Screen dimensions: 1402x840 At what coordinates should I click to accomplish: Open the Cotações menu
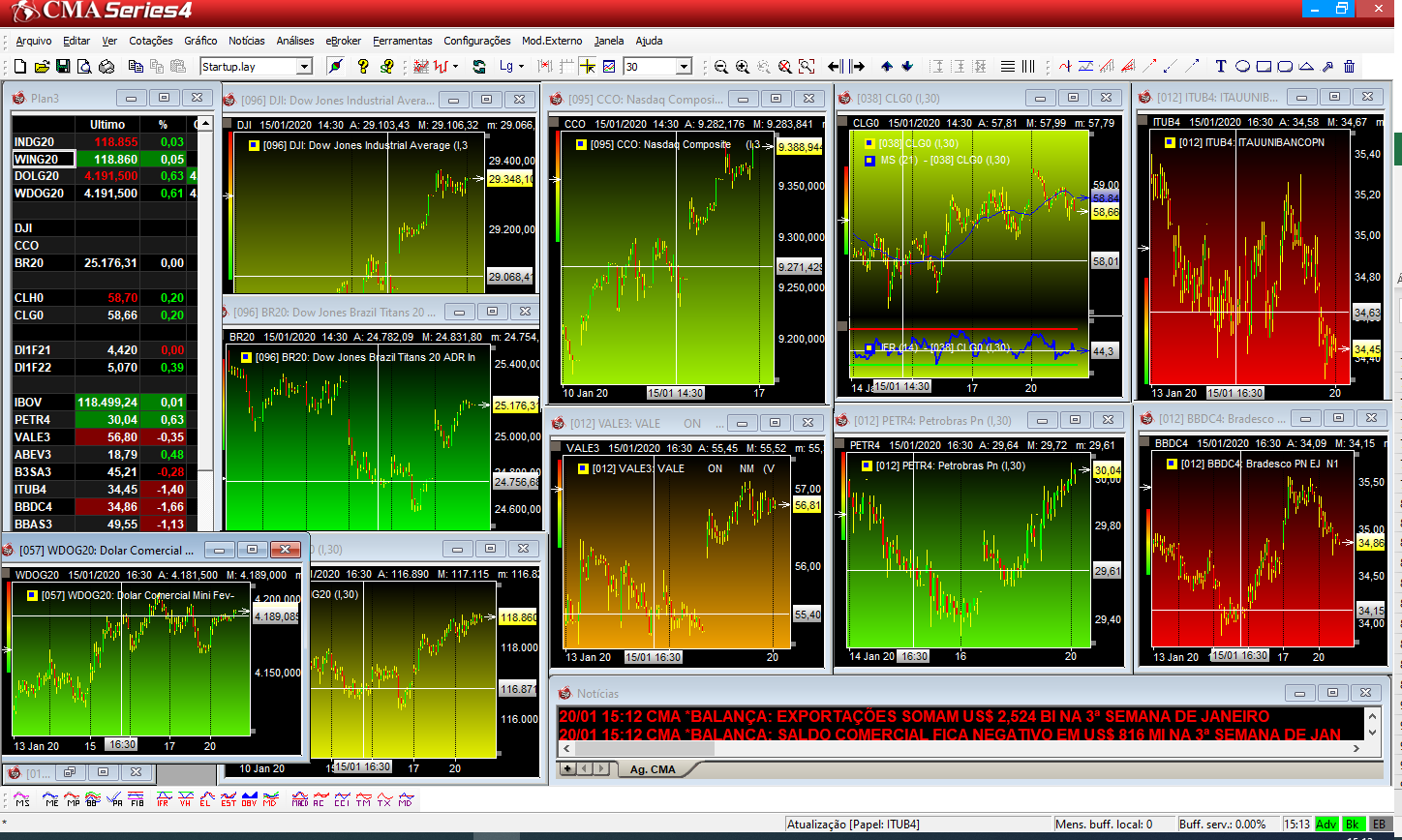(151, 41)
